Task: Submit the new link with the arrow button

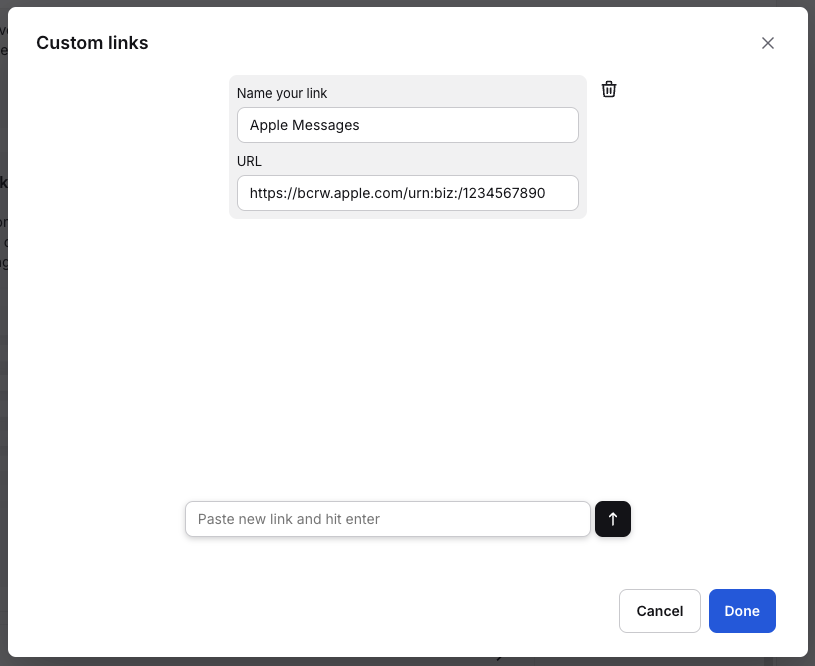Action: click(x=613, y=519)
